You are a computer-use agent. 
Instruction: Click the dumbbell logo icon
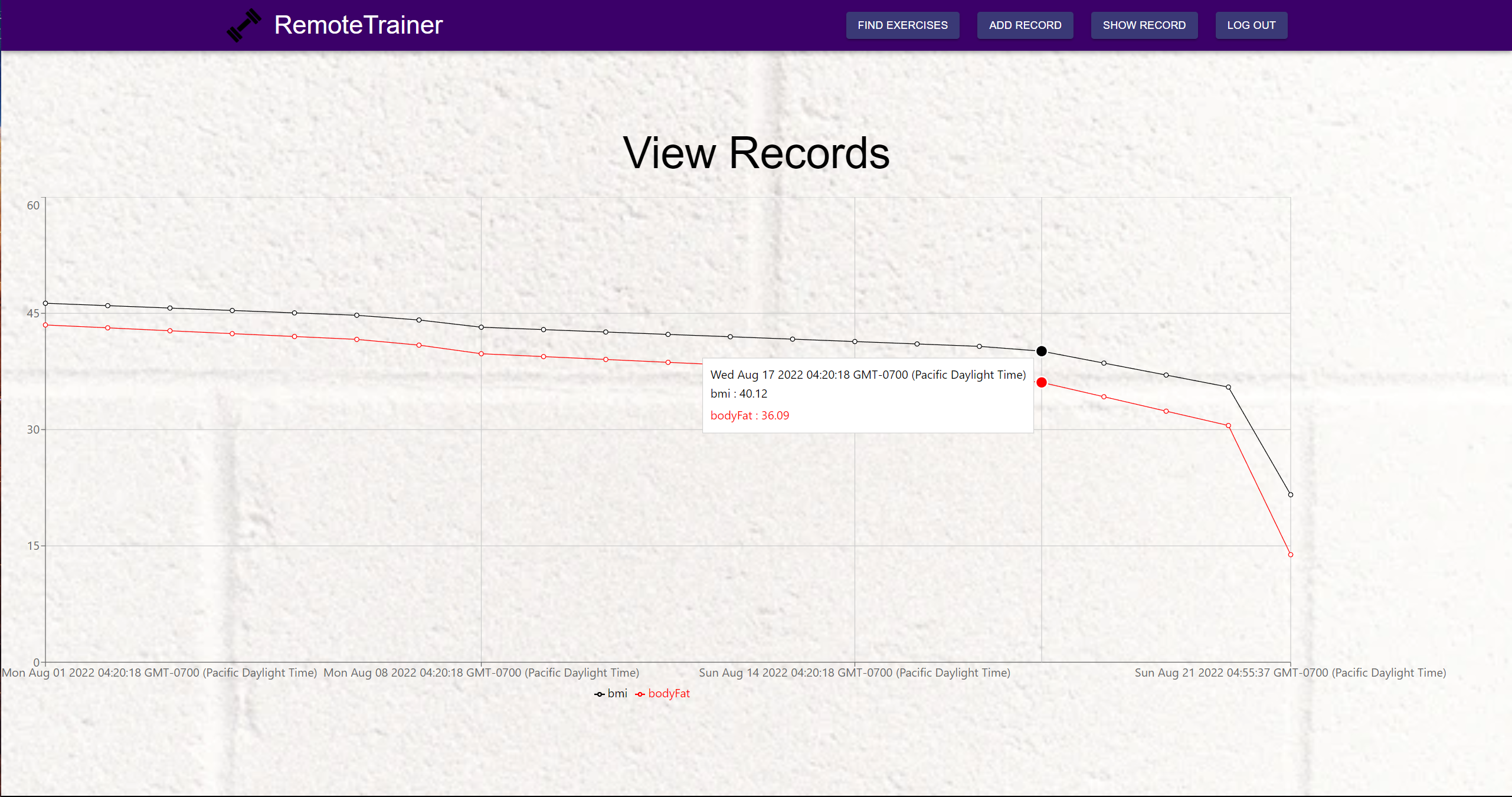[x=244, y=25]
